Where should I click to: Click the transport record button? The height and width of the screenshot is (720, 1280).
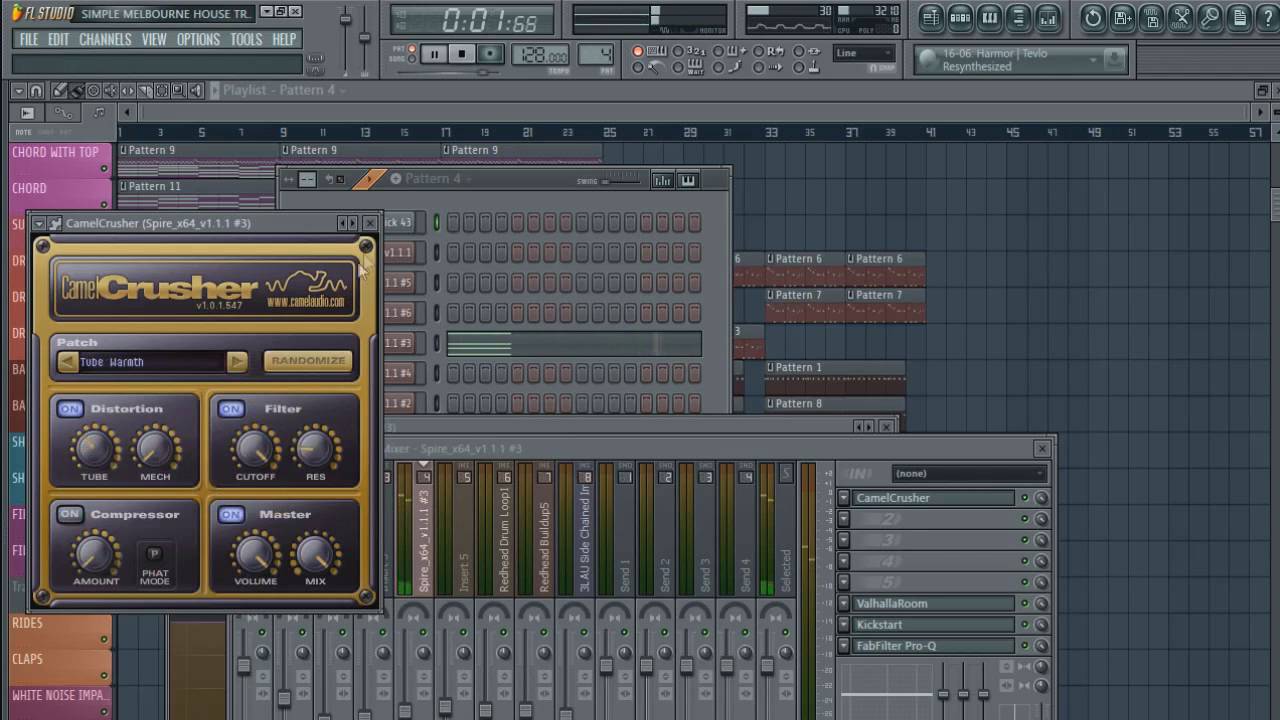click(x=489, y=54)
